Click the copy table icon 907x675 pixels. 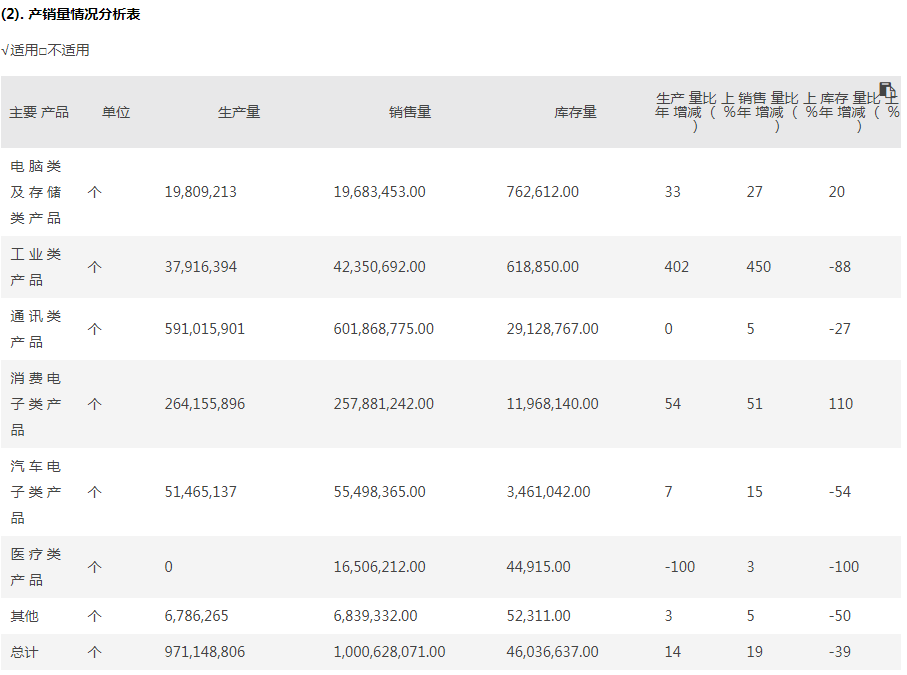tap(886, 90)
